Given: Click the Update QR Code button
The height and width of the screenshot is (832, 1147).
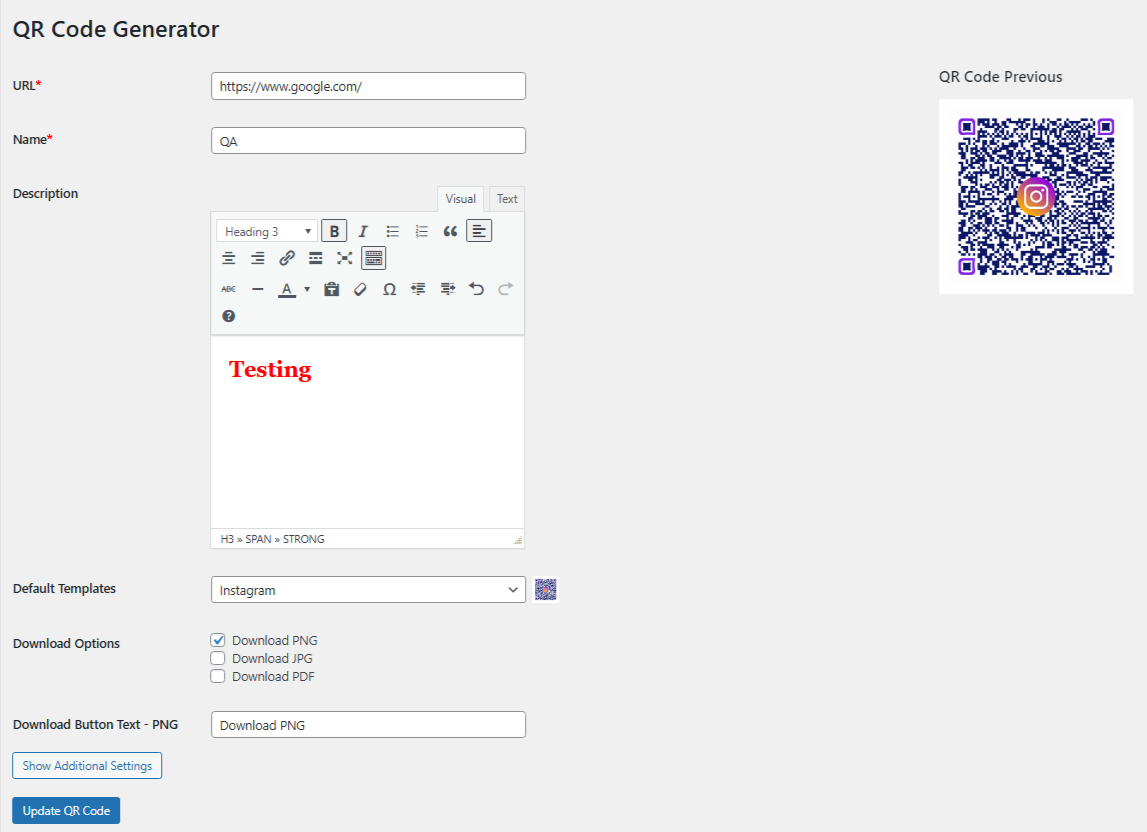Looking at the screenshot, I should click(66, 811).
